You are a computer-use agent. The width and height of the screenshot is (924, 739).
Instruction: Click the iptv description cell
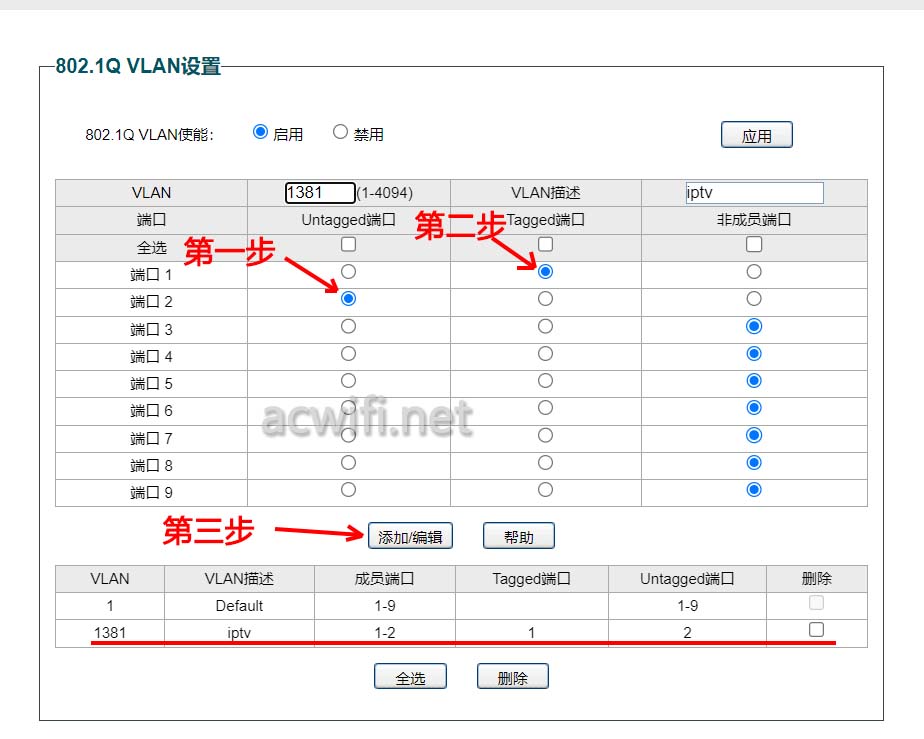coord(239,633)
